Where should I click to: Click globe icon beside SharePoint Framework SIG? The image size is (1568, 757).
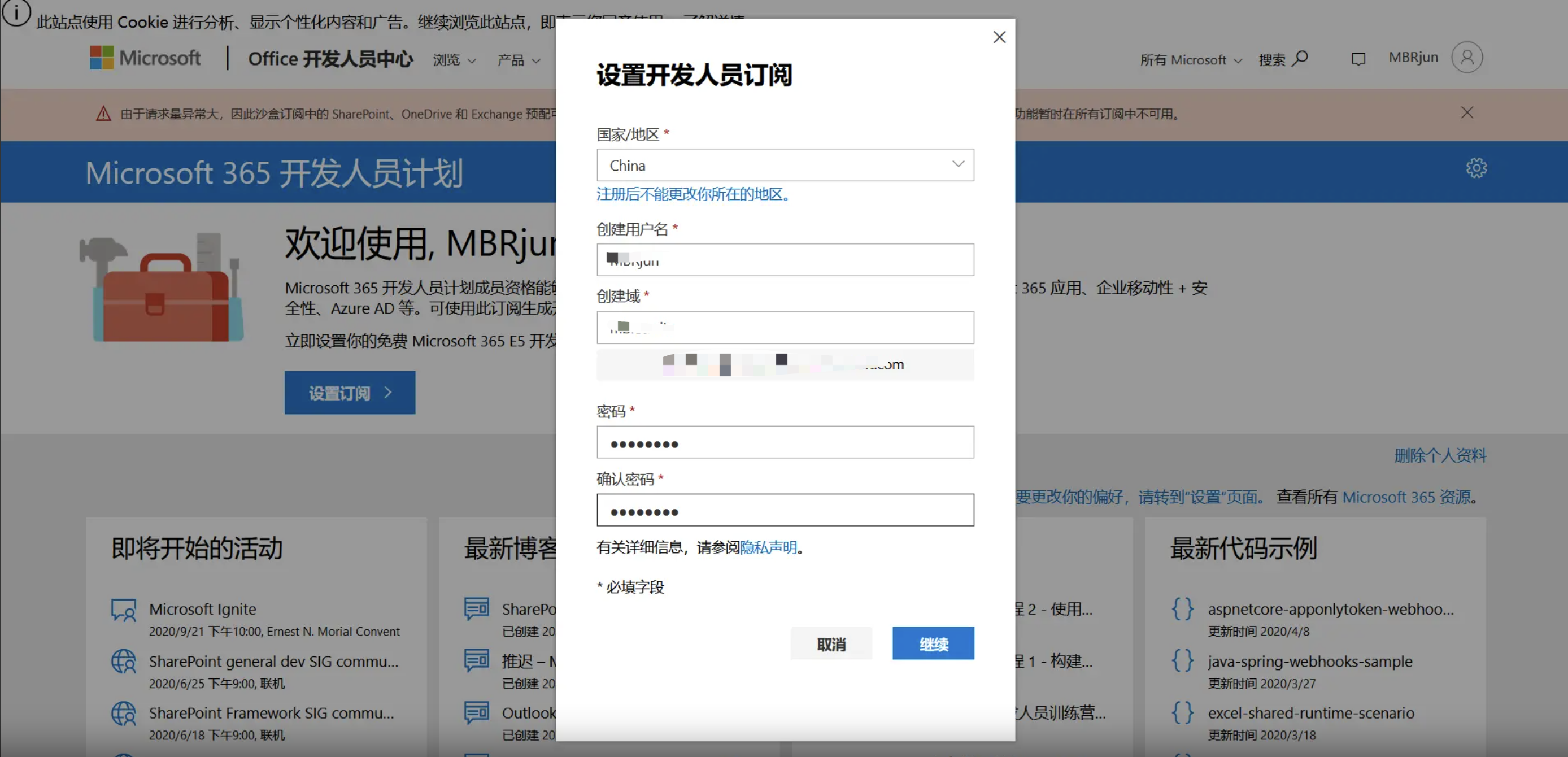pyautogui.click(x=124, y=713)
